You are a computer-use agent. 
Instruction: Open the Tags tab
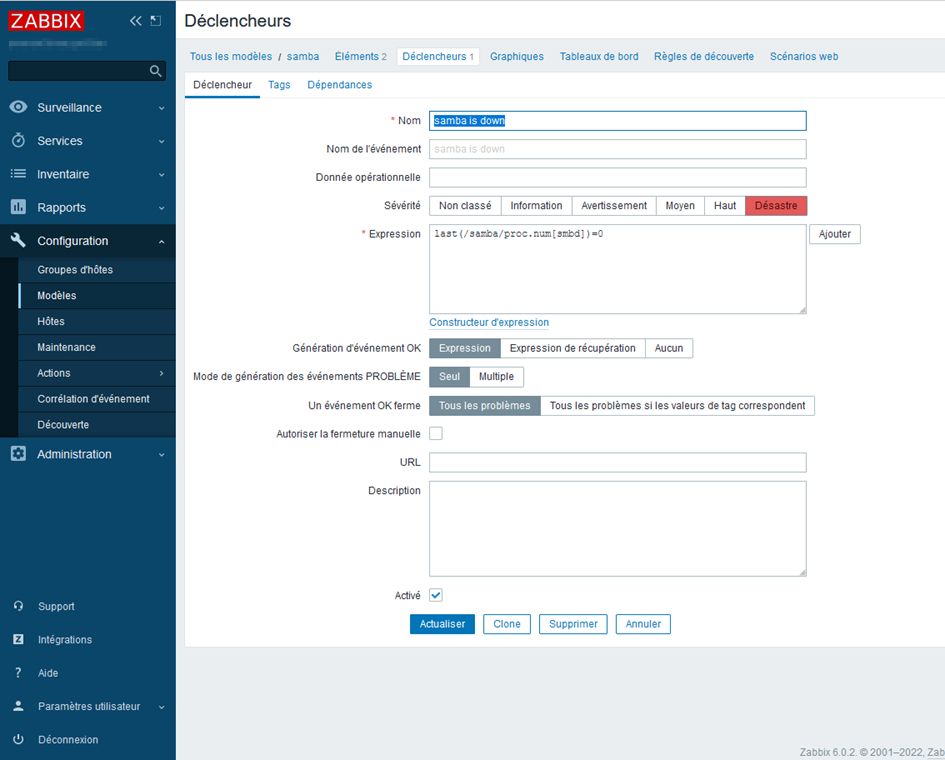pyautogui.click(x=279, y=85)
